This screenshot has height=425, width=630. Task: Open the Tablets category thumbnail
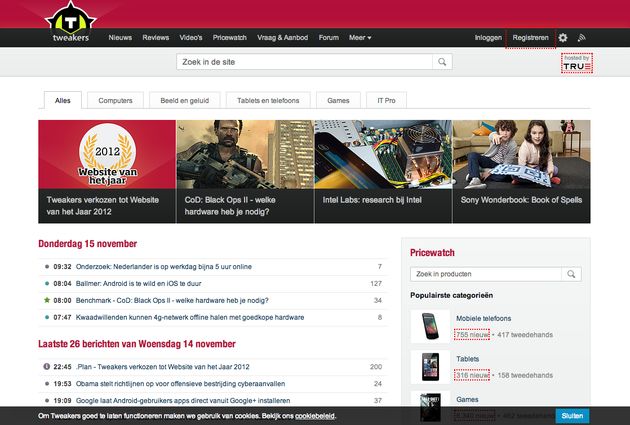tap(430, 367)
